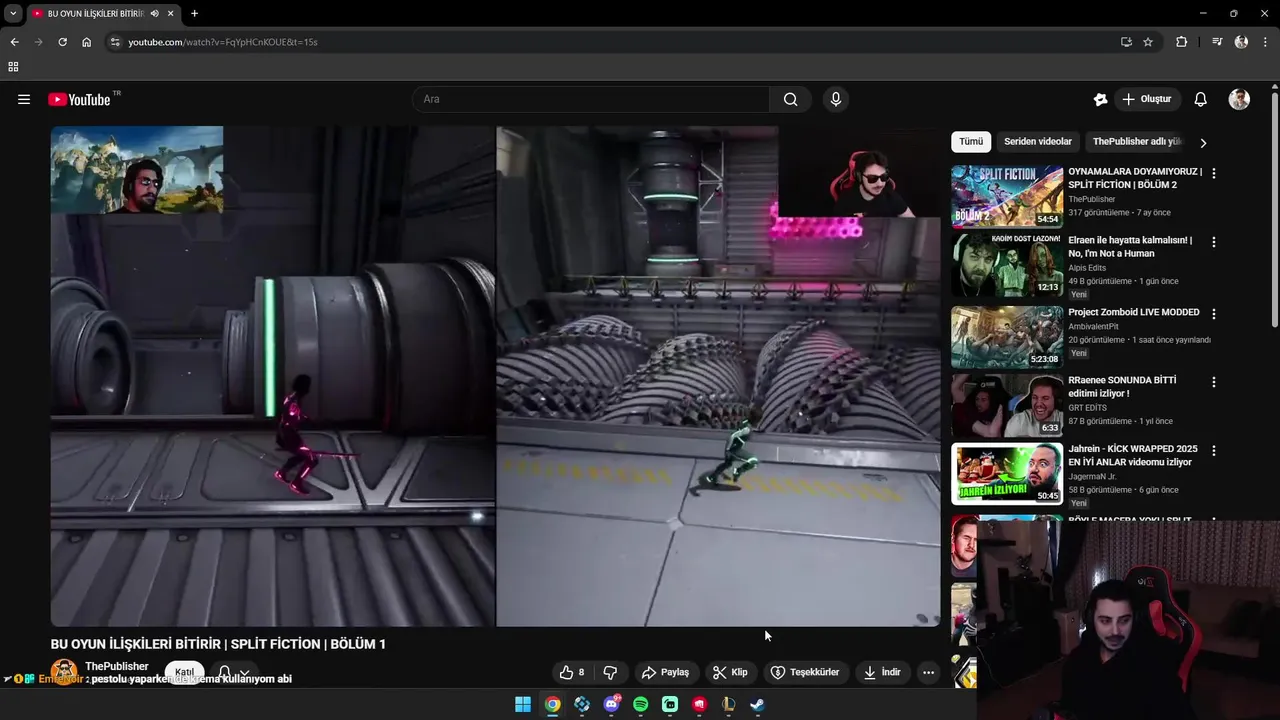This screenshot has height=720, width=1280.
Task: Open options for 'Project Zomboid LIVE MODDED'
Action: [x=1214, y=313]
